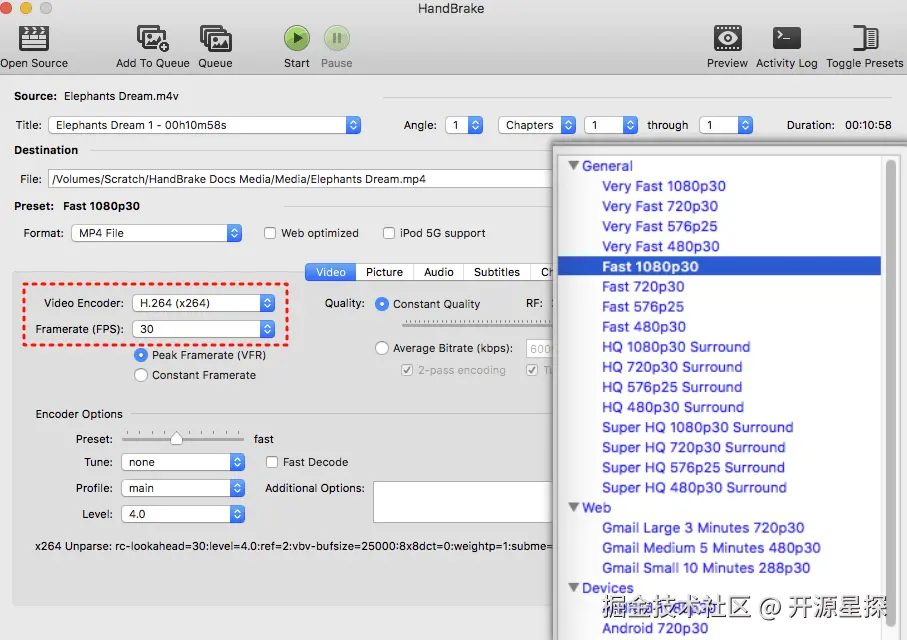Screen dimensions: 907x640
Task: Select the HQ 480p30 Surround preset
Action: (x=673, y=408)
